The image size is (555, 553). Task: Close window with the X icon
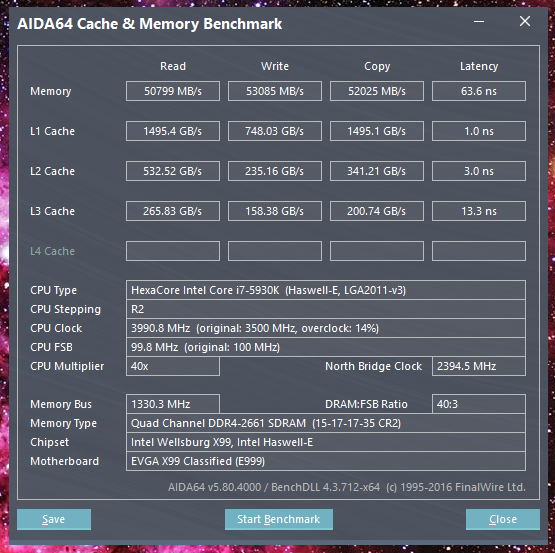click(525, 21)
